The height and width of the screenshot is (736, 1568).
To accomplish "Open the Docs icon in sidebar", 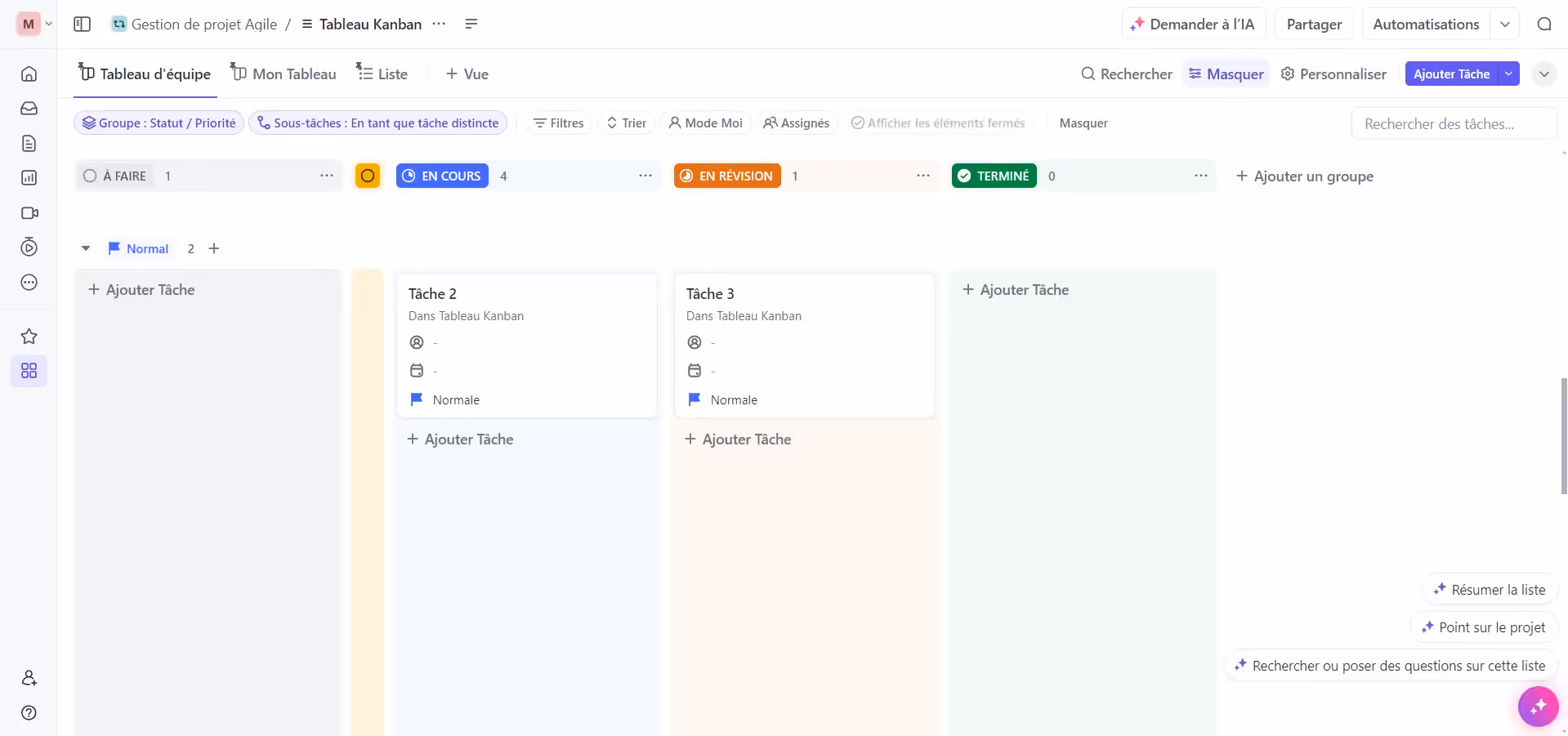I will point(29,144).
